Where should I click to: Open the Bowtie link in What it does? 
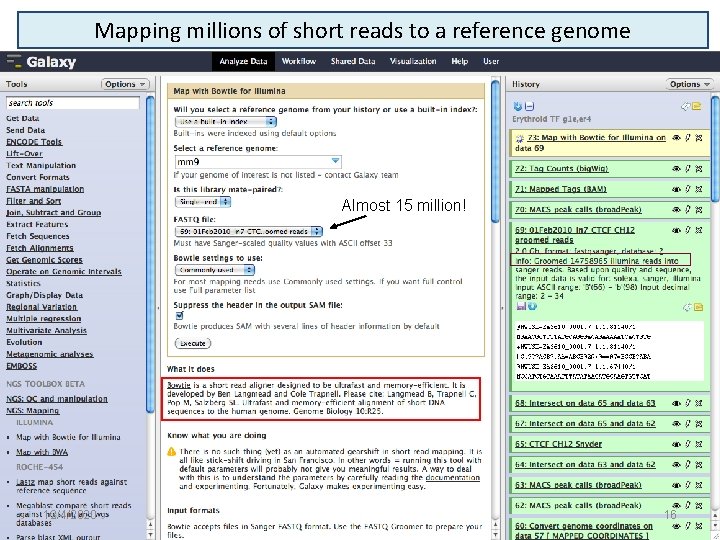179,385
